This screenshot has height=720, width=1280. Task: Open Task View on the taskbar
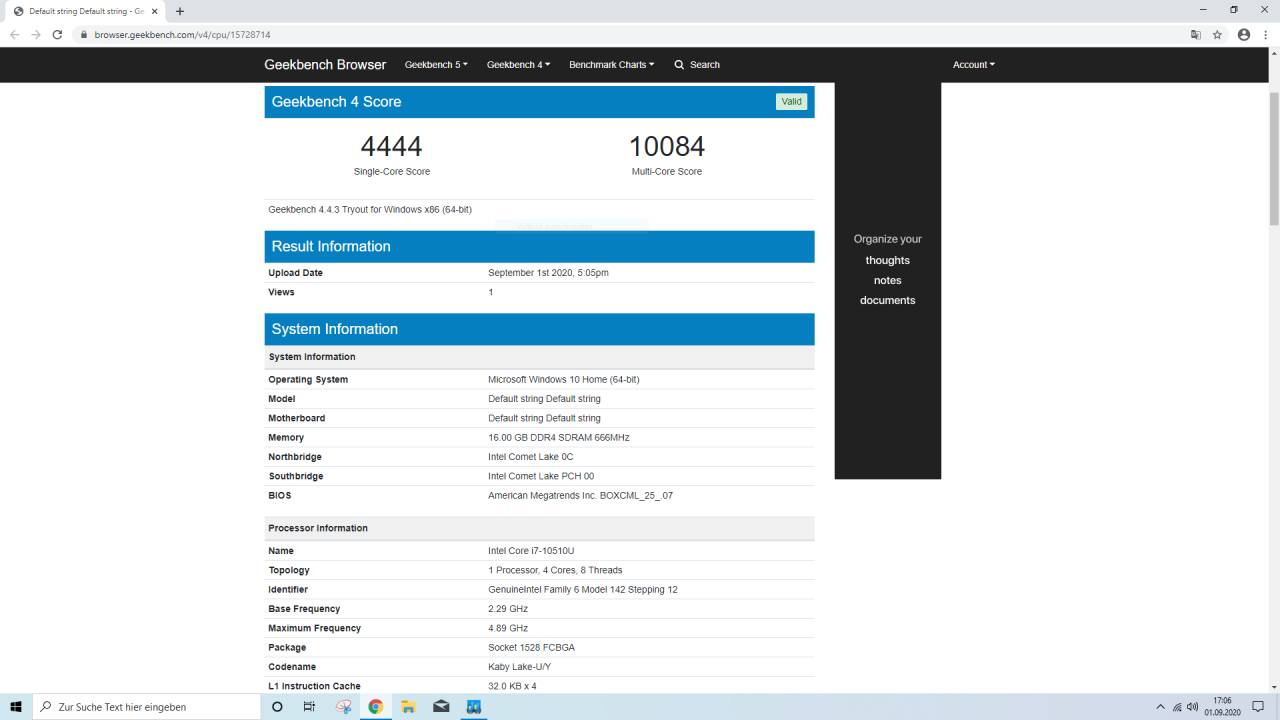pyautogui.click(x=309, y=707)
